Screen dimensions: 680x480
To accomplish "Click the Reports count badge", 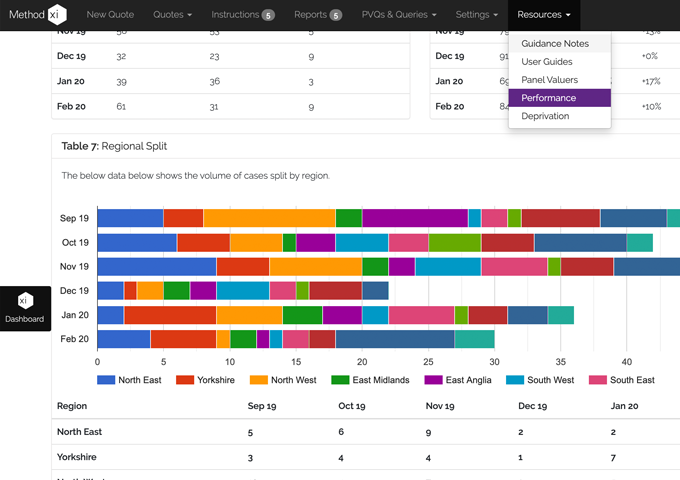I will pos(335,16).
